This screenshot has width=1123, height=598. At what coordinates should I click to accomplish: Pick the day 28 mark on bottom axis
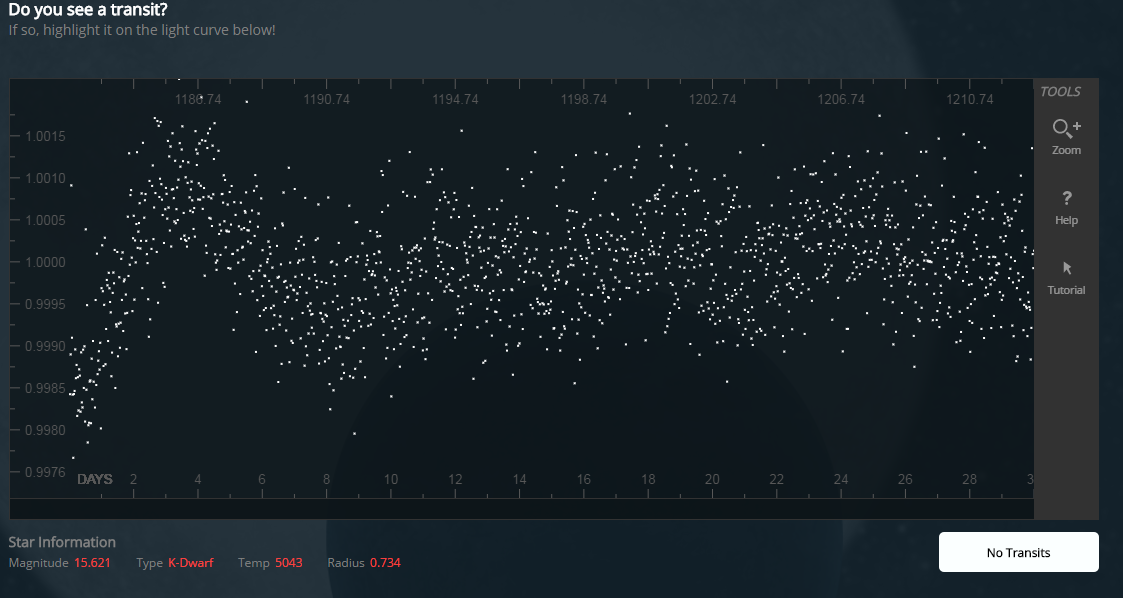[969, 480]
